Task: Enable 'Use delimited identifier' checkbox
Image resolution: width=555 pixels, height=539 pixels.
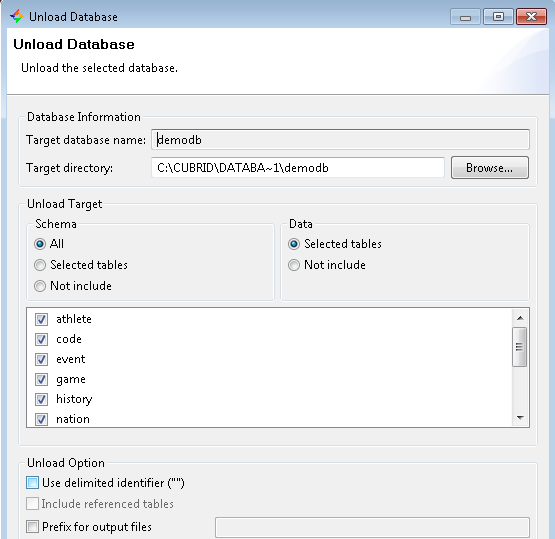Action: tap(32, 483)
